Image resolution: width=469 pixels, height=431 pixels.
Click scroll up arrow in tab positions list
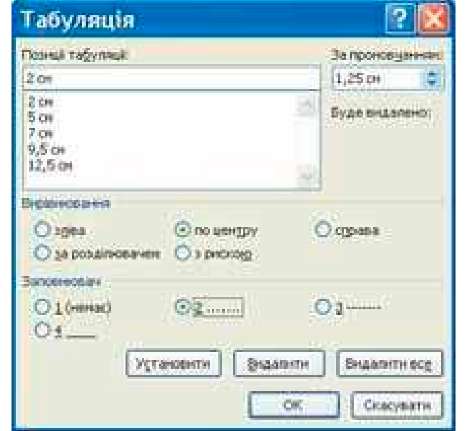point(306,106)
